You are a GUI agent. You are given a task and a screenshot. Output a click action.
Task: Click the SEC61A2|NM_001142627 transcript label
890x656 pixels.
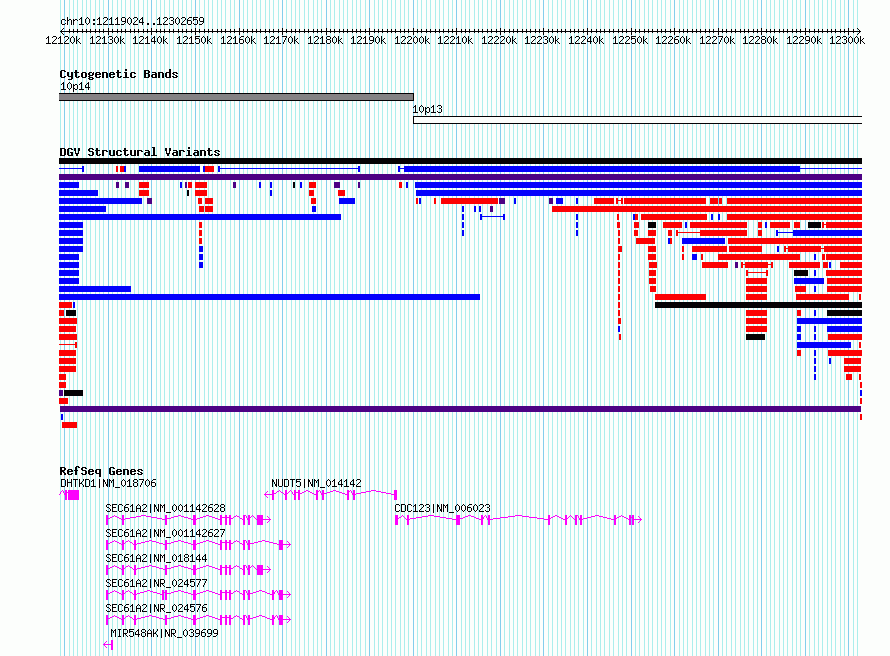coord(165,533)
